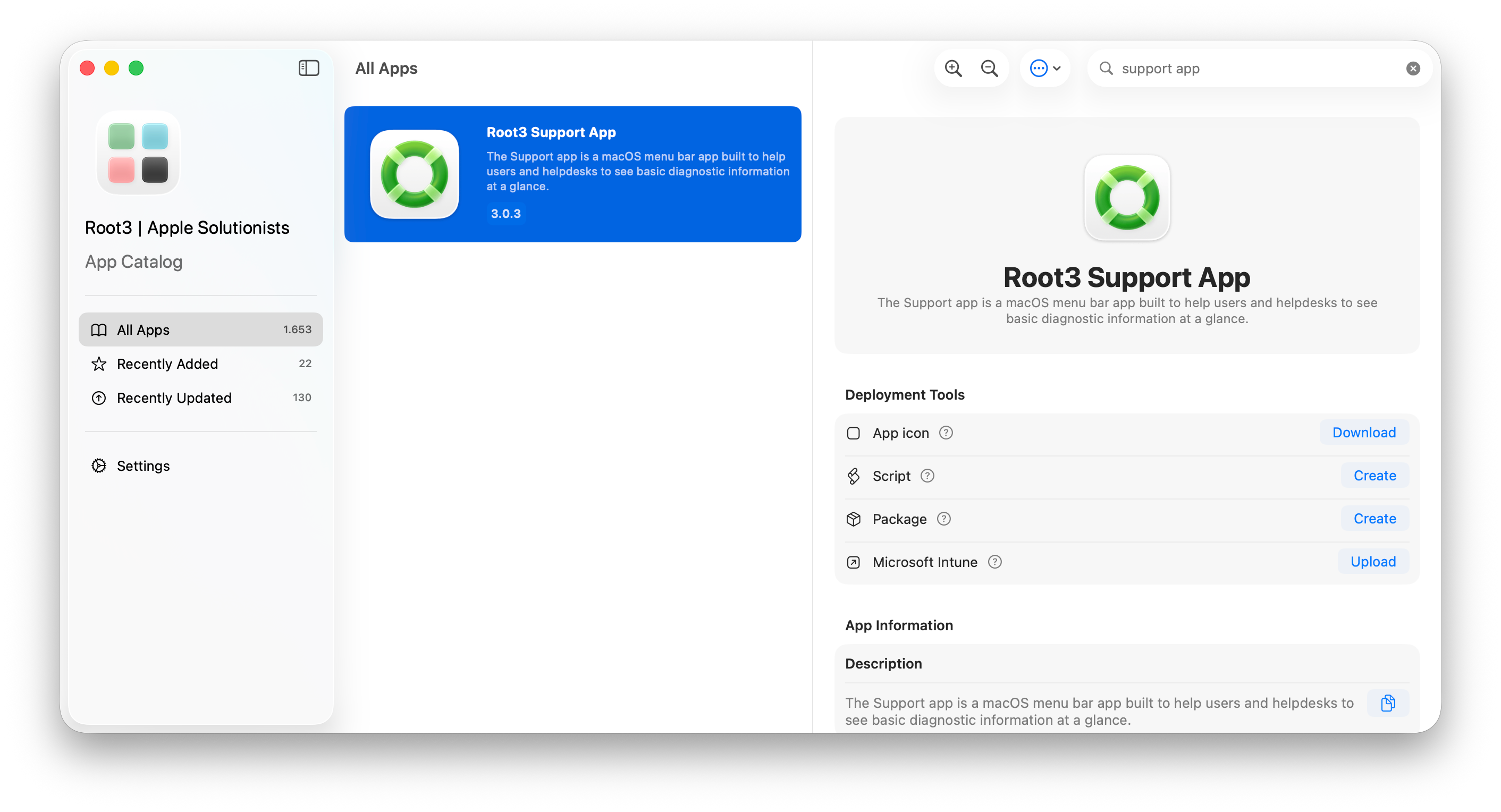The image size is (1501, 812).
Task: Open Recently Updated list
Action: pyautogui.click(x=200, y=397)
